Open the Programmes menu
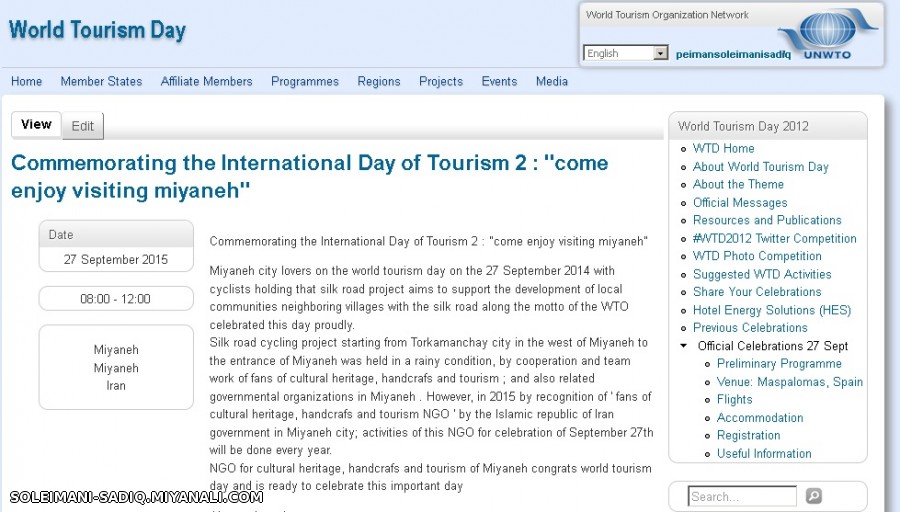 (x=305, y=82)
